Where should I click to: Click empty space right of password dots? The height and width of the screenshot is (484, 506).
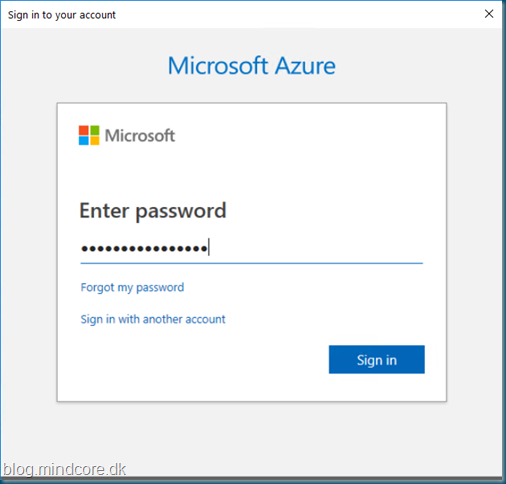317,248
